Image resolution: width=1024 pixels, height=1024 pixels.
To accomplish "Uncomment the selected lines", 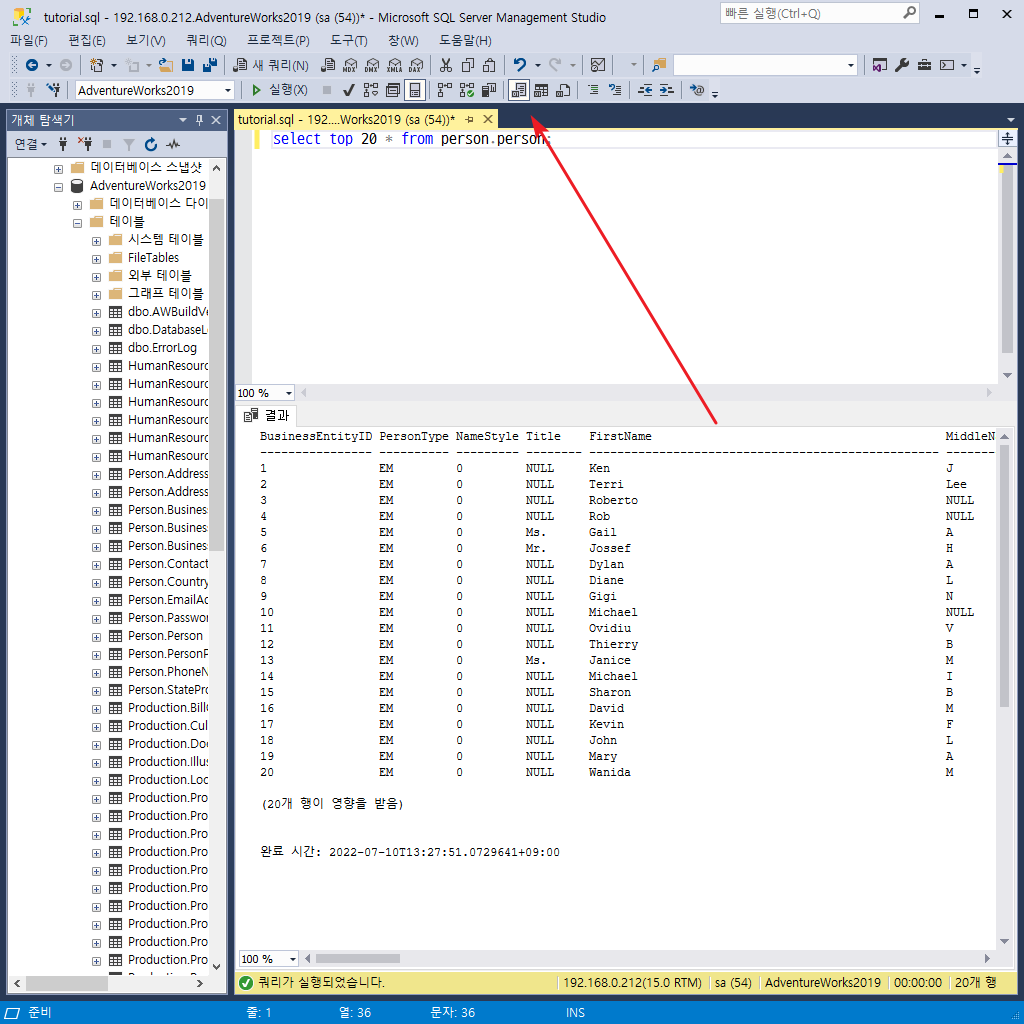I will point(615,90).
